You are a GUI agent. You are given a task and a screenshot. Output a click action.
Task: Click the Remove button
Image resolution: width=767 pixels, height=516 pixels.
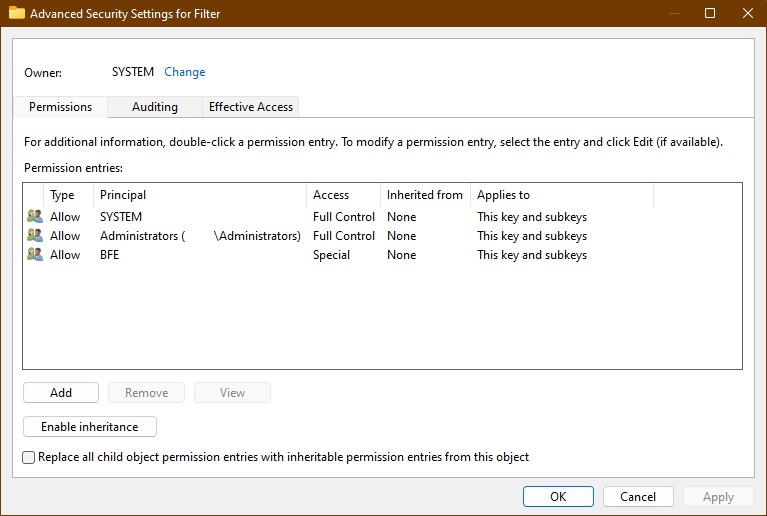pos(146,392)
